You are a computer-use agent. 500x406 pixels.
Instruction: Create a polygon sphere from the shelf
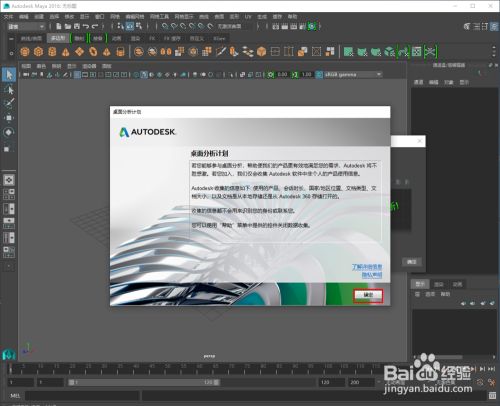click(x=25, y=52)
